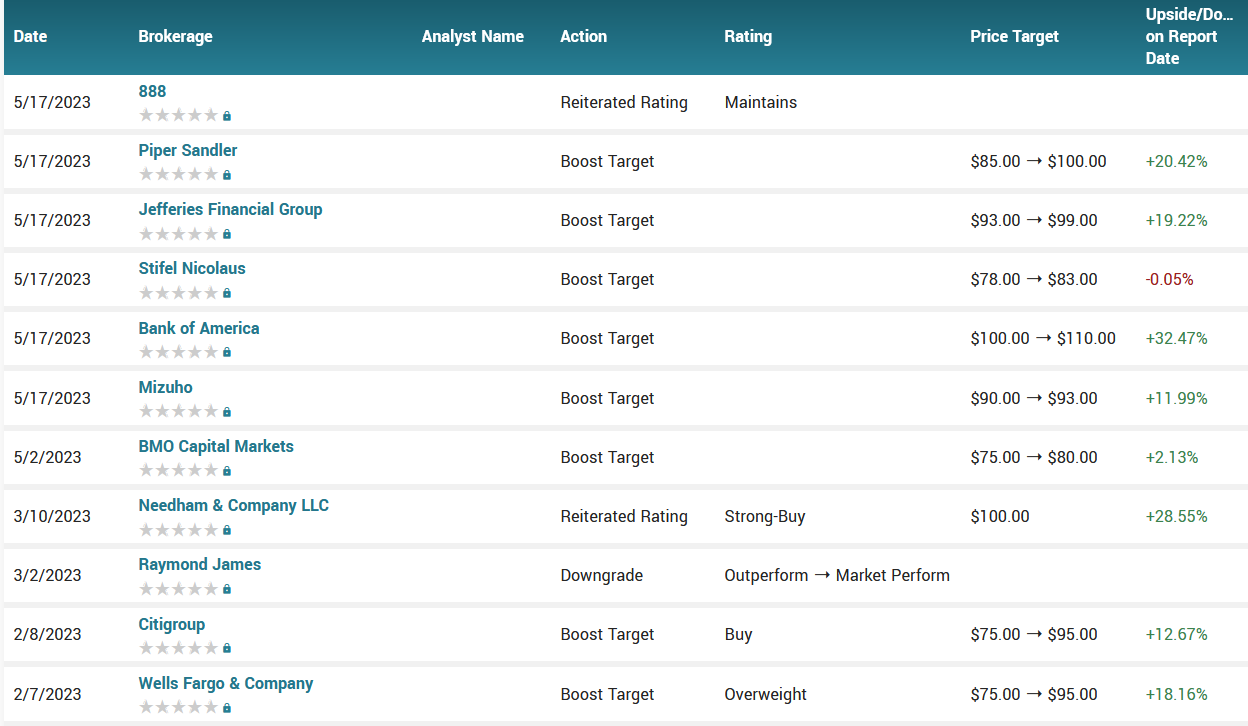Image resolution: width=1248 pixels, height=726 pixels.
Task: Open the Raymond James link
Action: click(x=200, y=564)
